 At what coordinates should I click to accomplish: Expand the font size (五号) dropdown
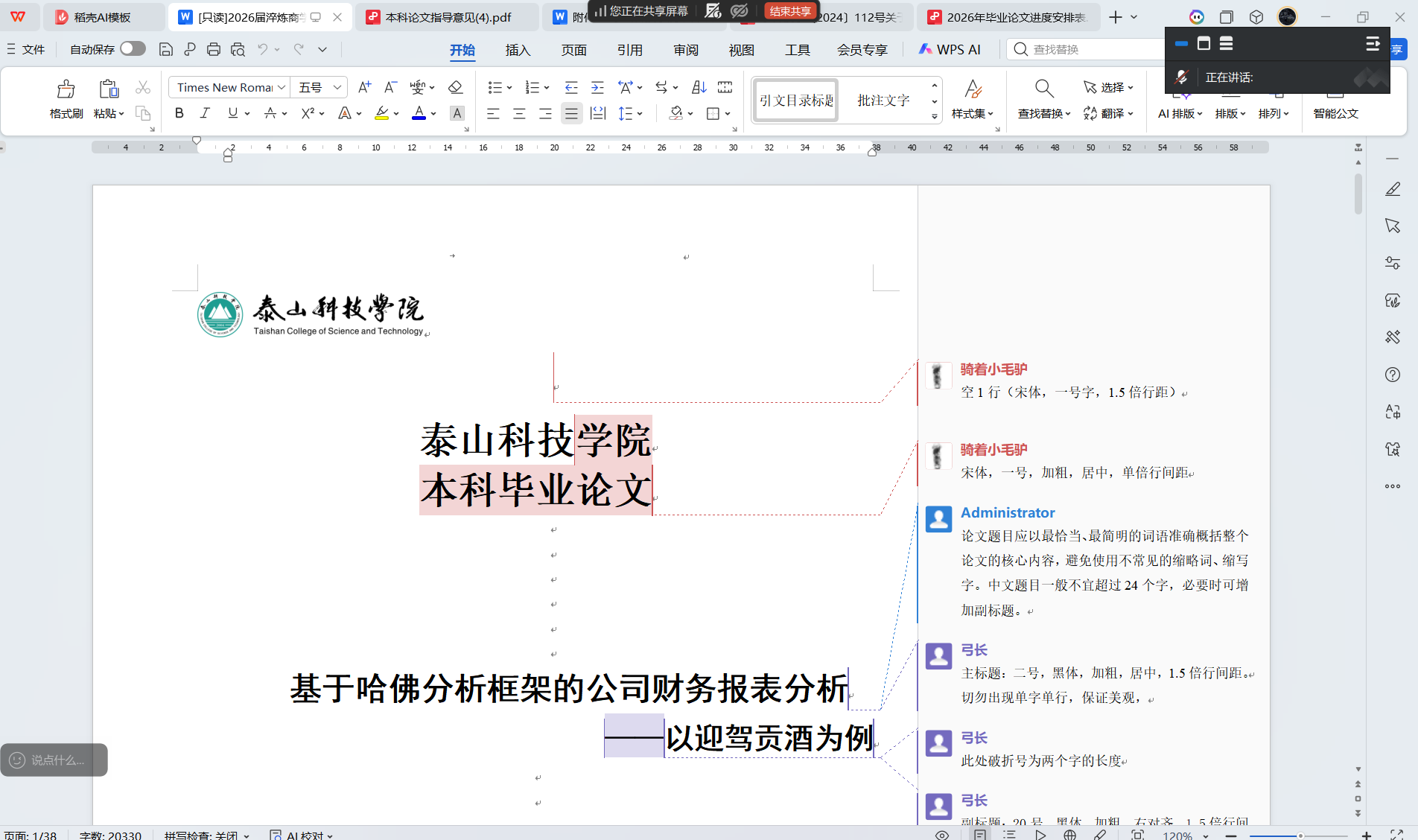(337, 87)
